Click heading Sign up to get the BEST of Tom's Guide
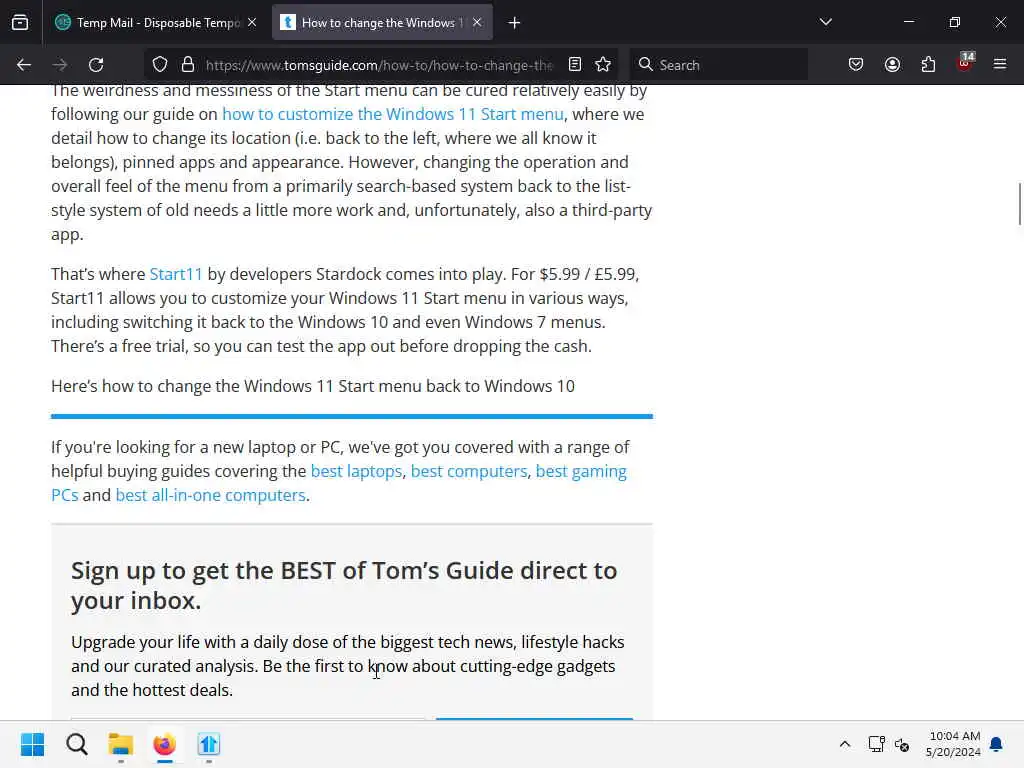The height and width of the screenshot is (768, 1024). 344,586
